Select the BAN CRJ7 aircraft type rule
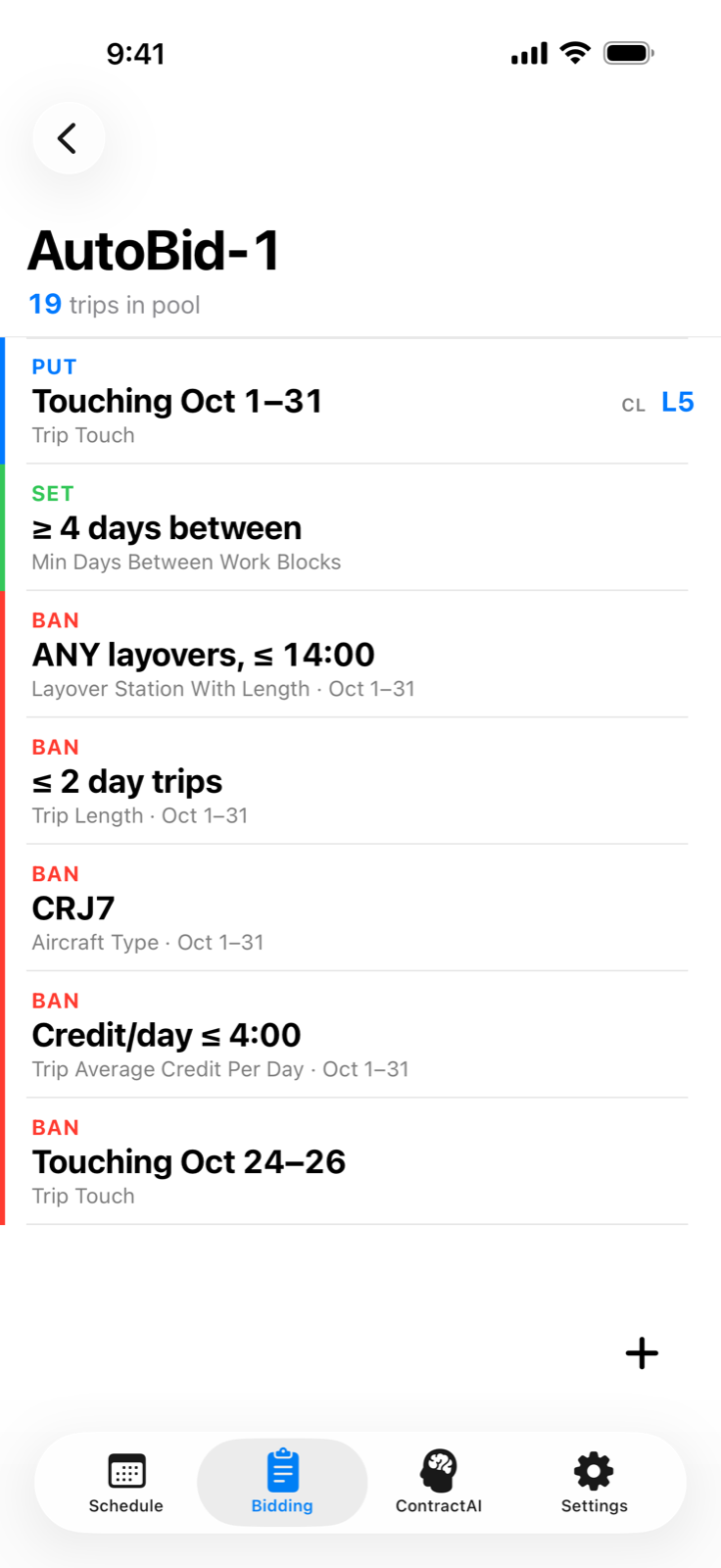Viewport: 721px width, 1568px height. point(360,907)
